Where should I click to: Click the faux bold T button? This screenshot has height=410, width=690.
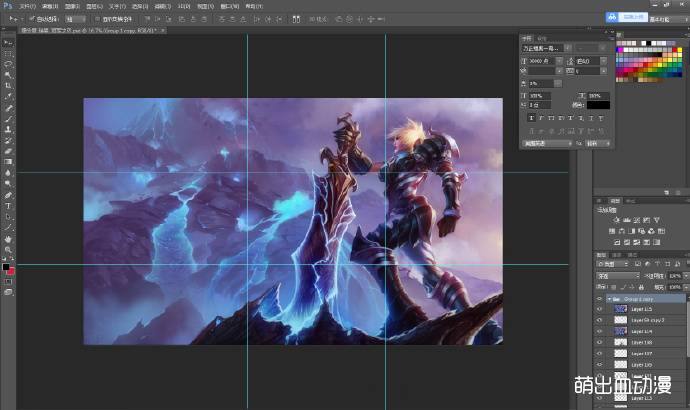pyautogui.click(x=530, y=119)
